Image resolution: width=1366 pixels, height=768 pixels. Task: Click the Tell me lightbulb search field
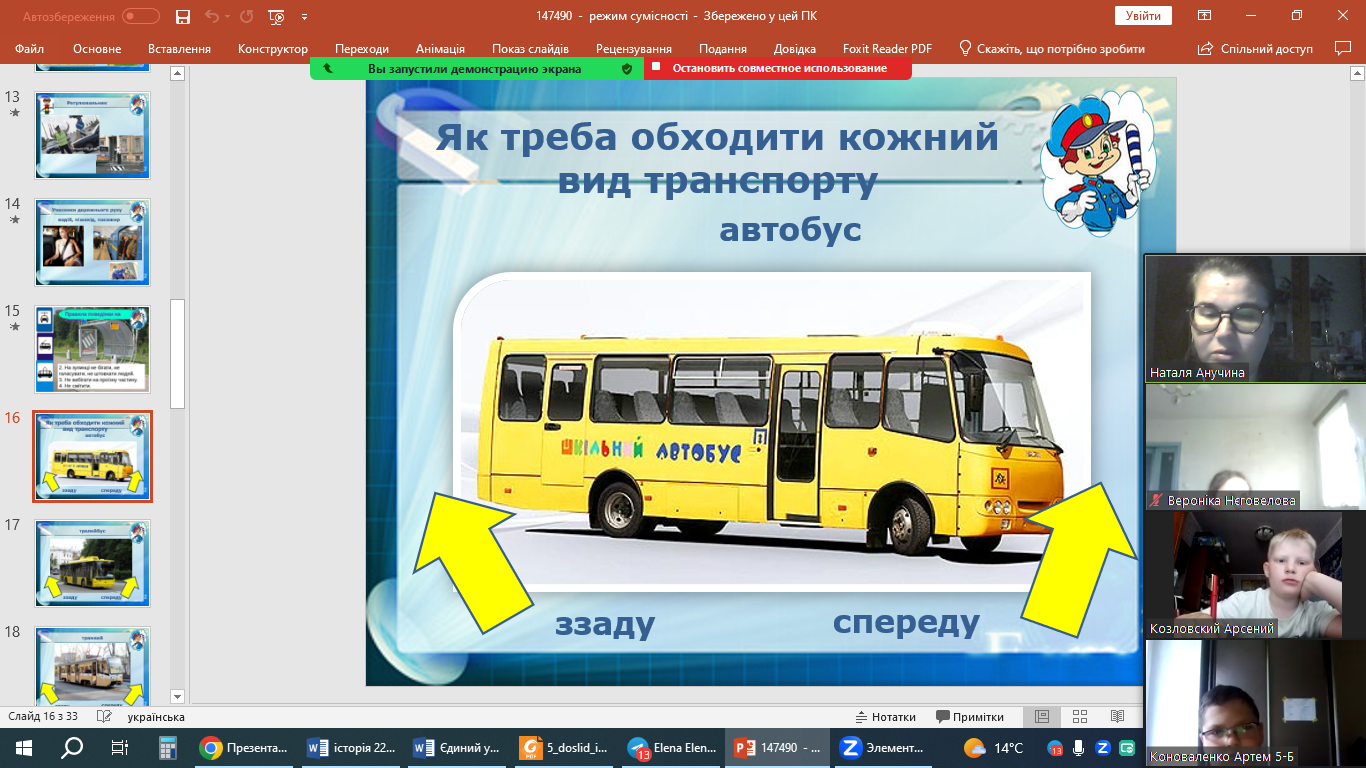1052,48
